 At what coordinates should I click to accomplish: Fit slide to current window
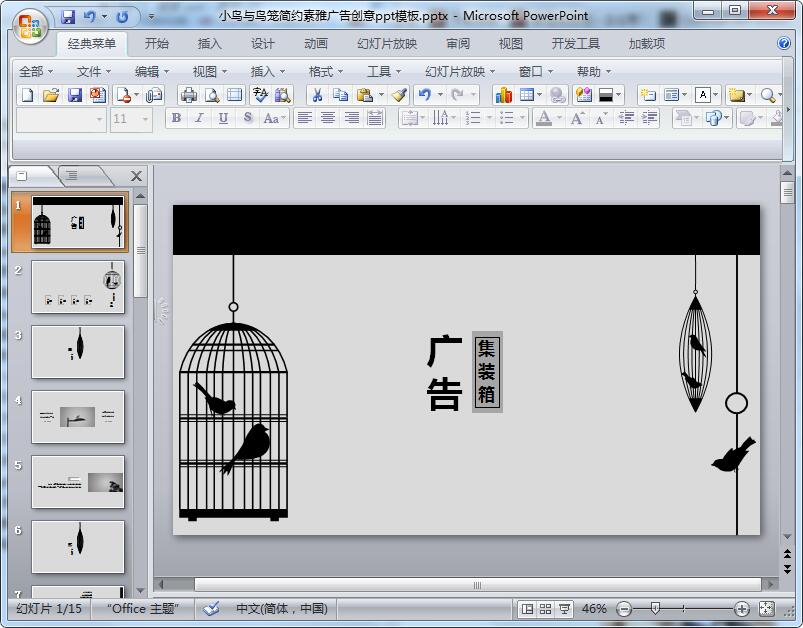tap(766, 609)
